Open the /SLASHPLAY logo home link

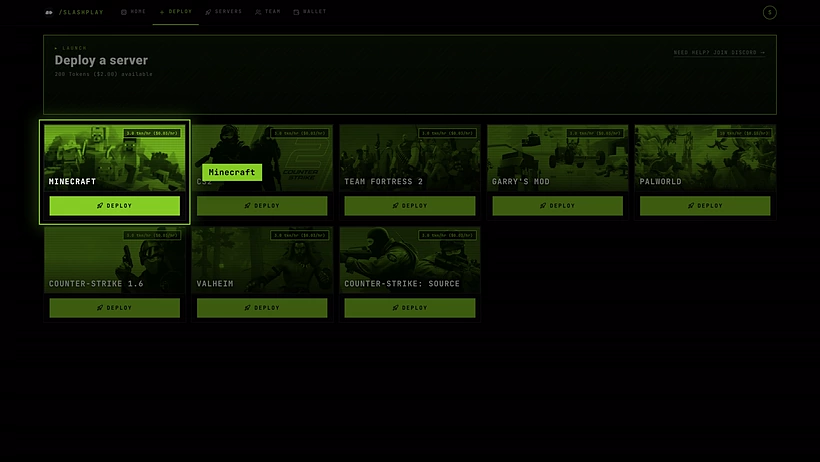point(74,12)
